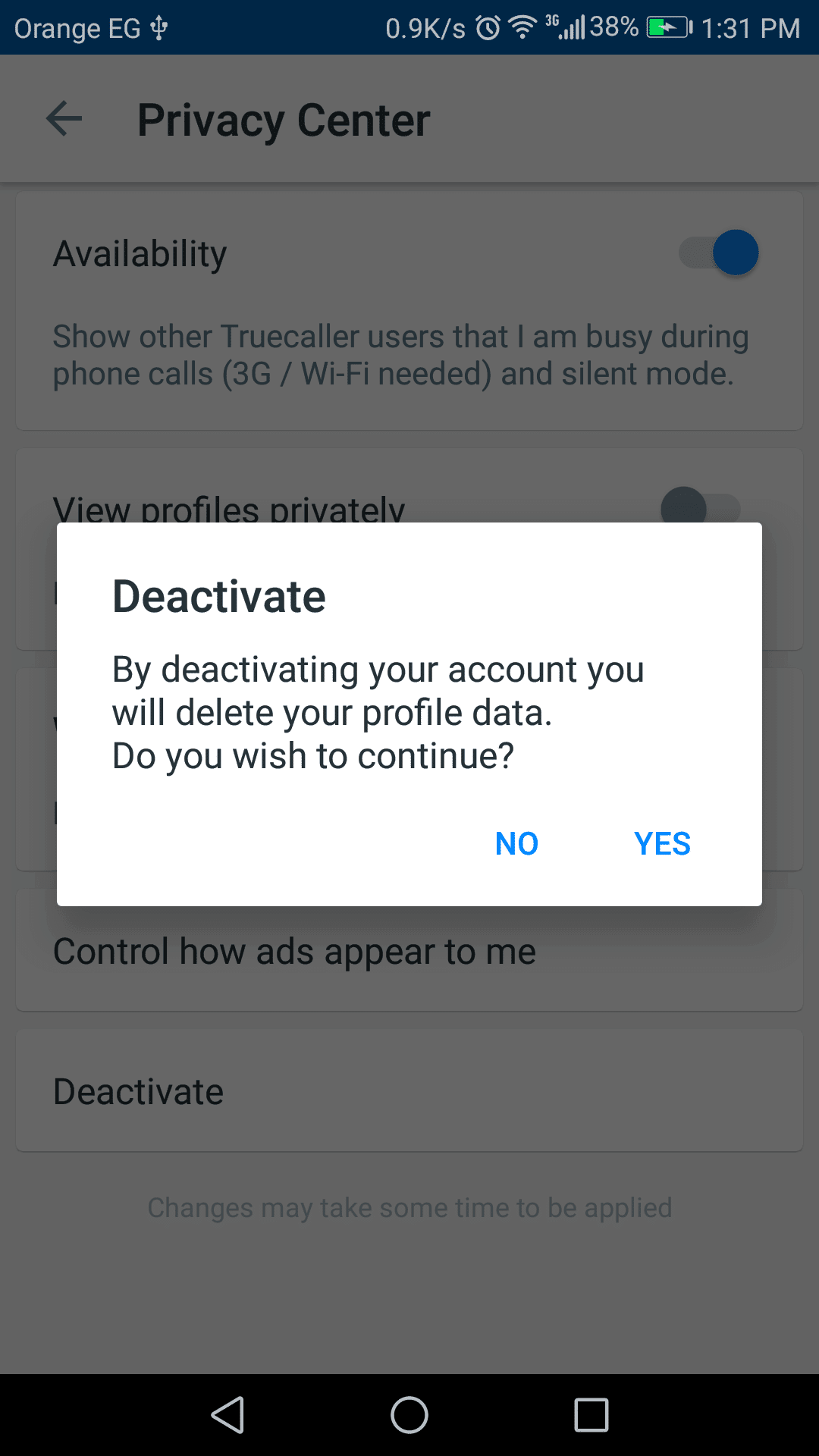Cancel deactivation by pressing NO
Viewport: 819px width, 1456px height.
pyautogui.click(x=516, y=844)
